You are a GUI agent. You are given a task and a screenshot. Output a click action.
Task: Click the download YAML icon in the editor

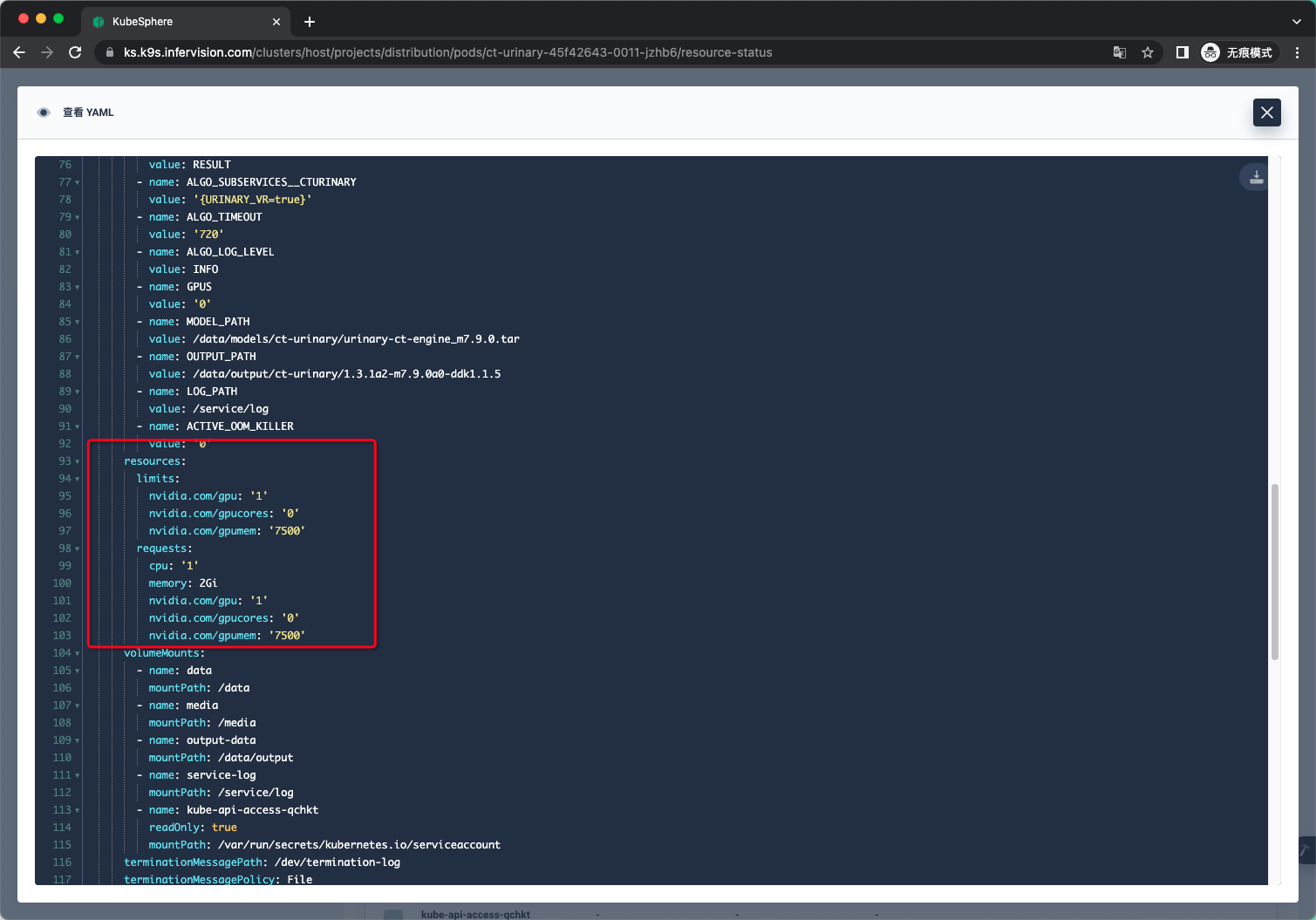tap(1255, 177)
